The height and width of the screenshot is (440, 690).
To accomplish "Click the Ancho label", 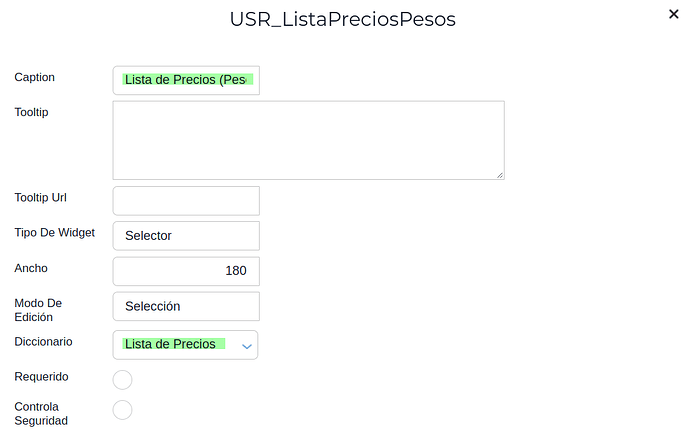I will tap(31, 268).
